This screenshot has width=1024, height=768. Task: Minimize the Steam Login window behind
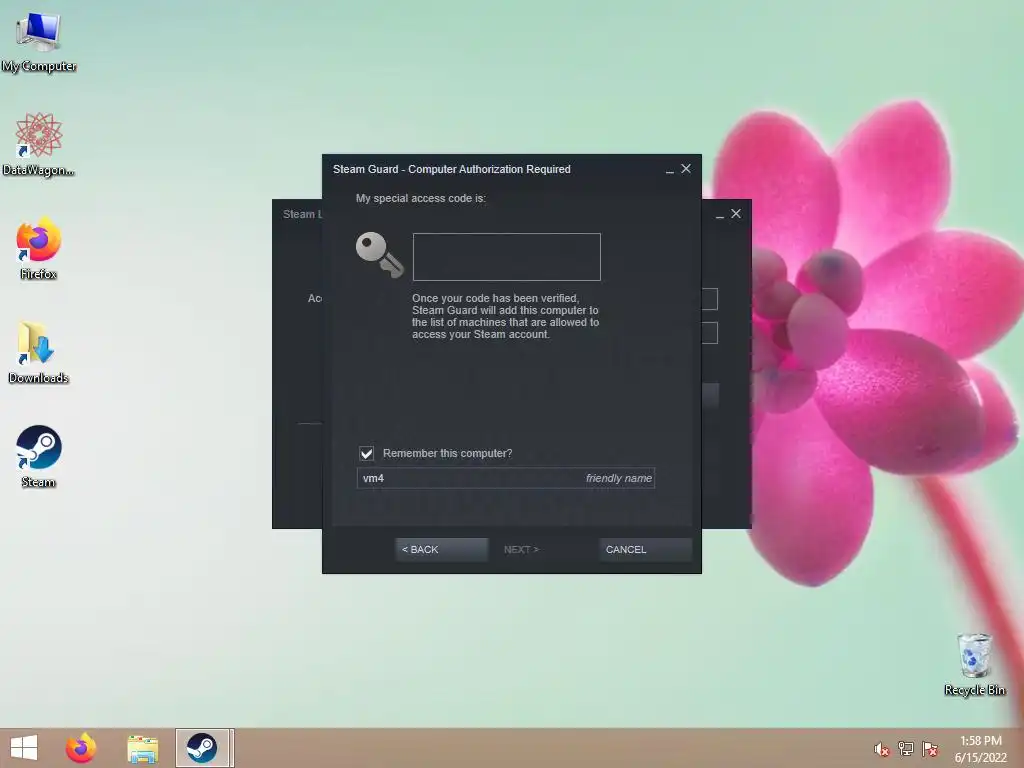coord(720,214)
